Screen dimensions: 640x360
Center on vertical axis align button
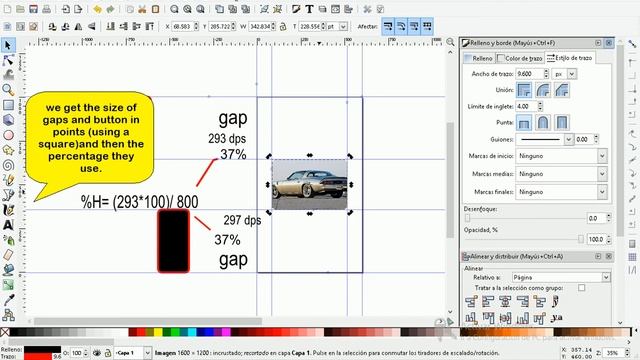[x=505, y=302]
